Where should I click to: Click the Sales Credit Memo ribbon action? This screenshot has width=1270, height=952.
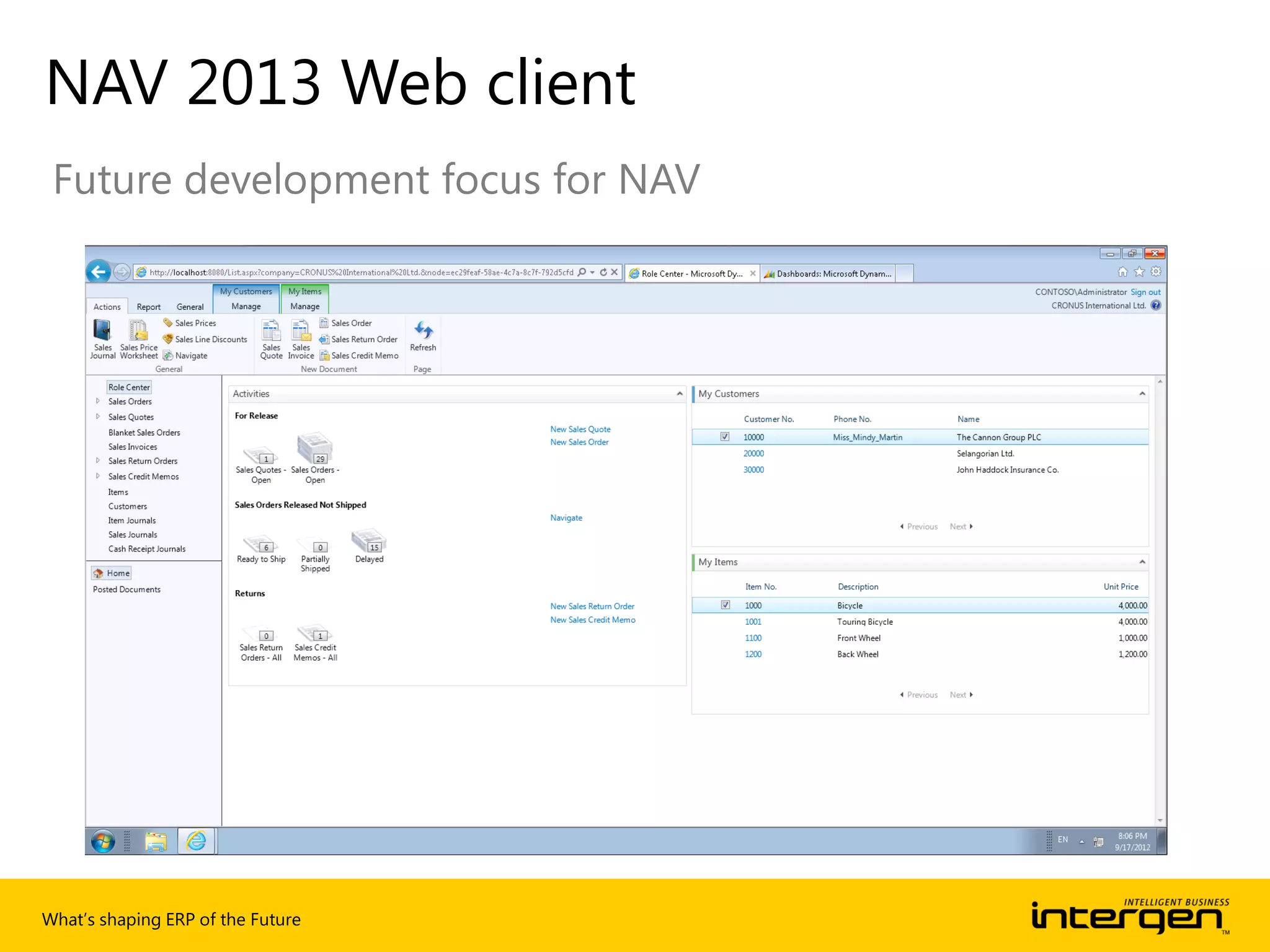358,355
